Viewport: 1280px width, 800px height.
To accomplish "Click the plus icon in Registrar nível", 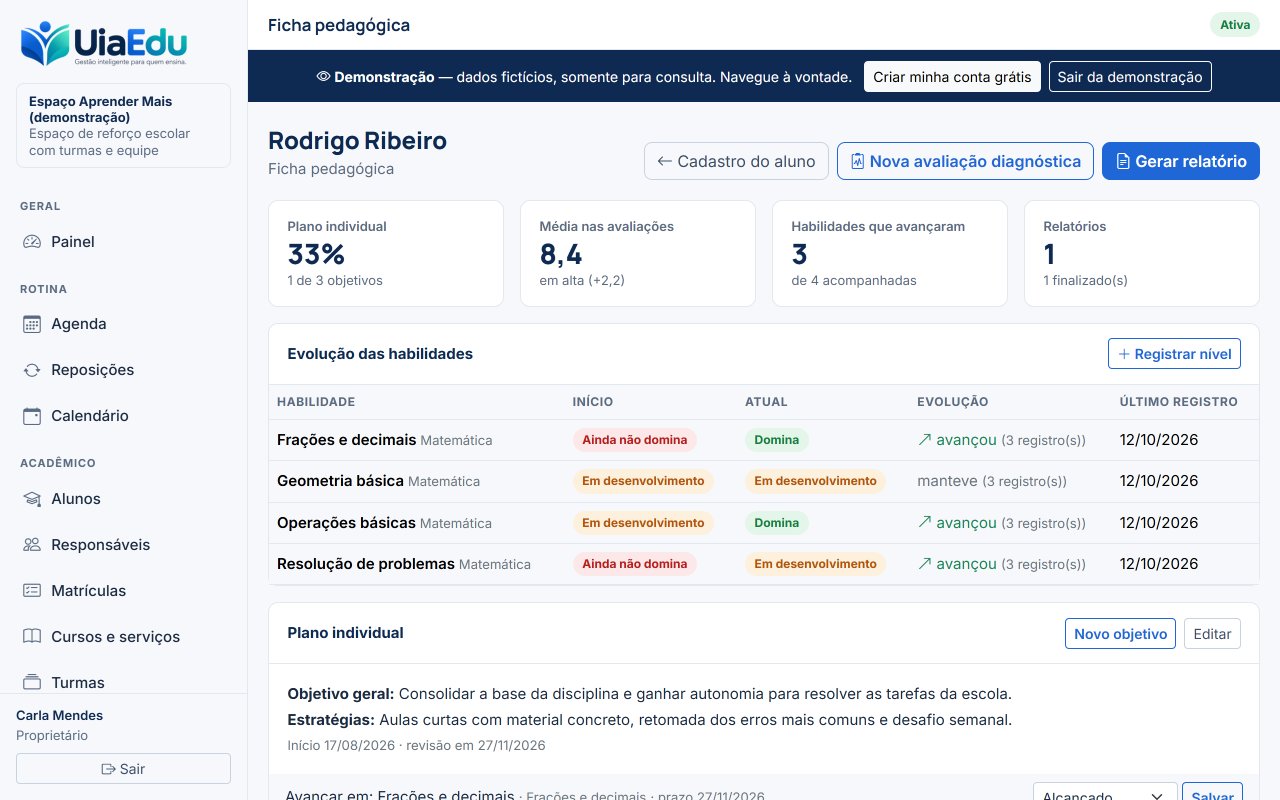I will (x=1124, y=354).
